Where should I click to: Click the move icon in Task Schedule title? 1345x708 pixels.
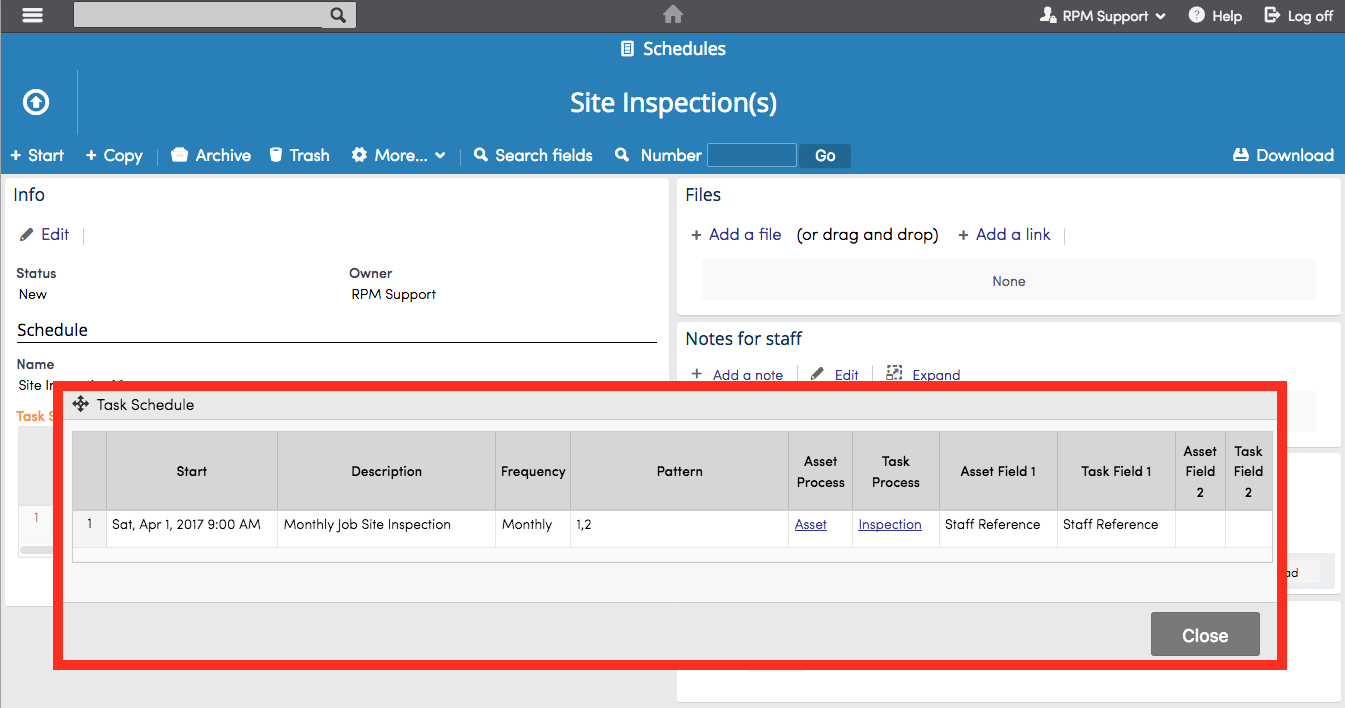pyautogui.click(x=81, y=404)
